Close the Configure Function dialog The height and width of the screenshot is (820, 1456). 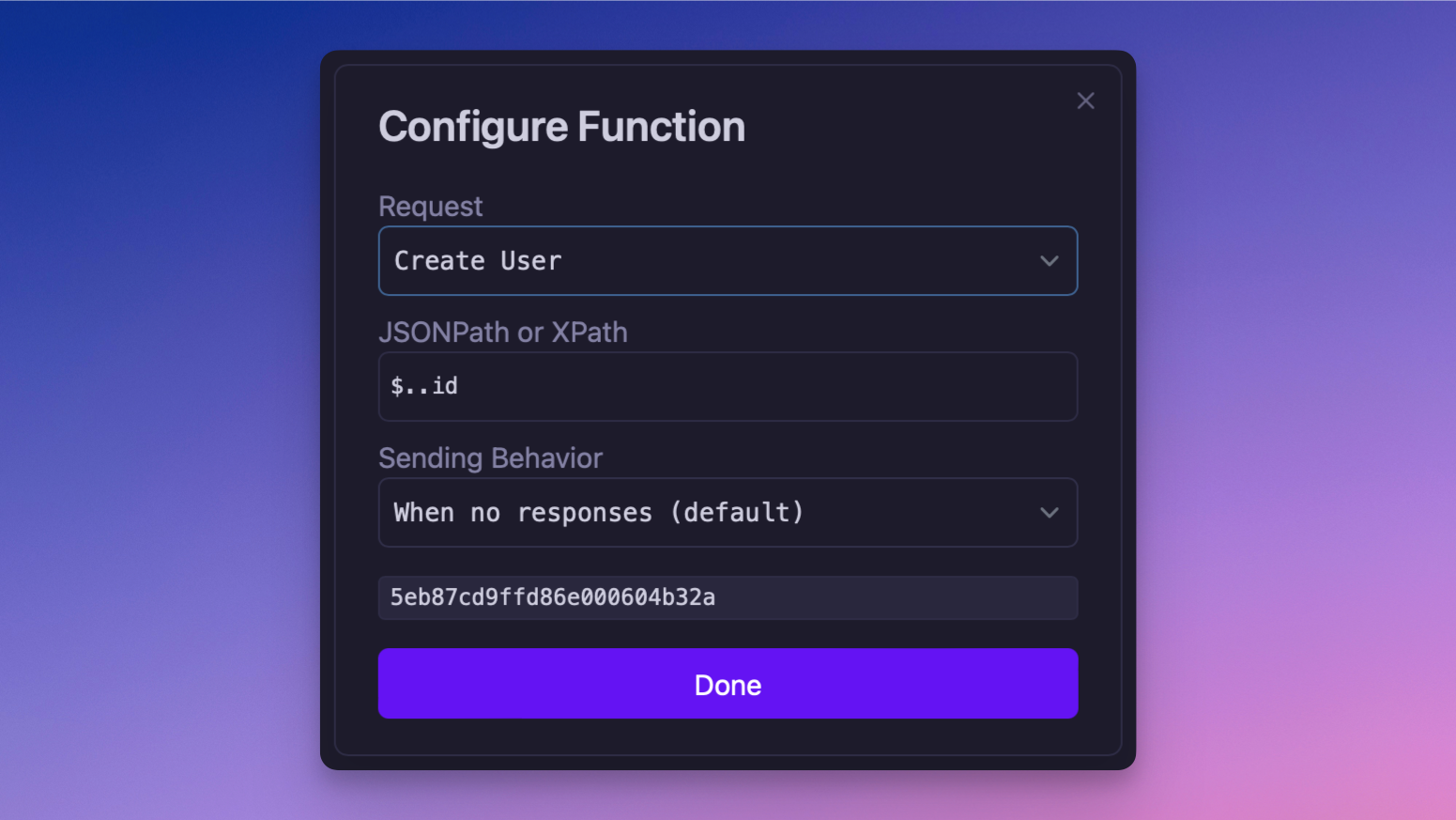click(1085, 101)
